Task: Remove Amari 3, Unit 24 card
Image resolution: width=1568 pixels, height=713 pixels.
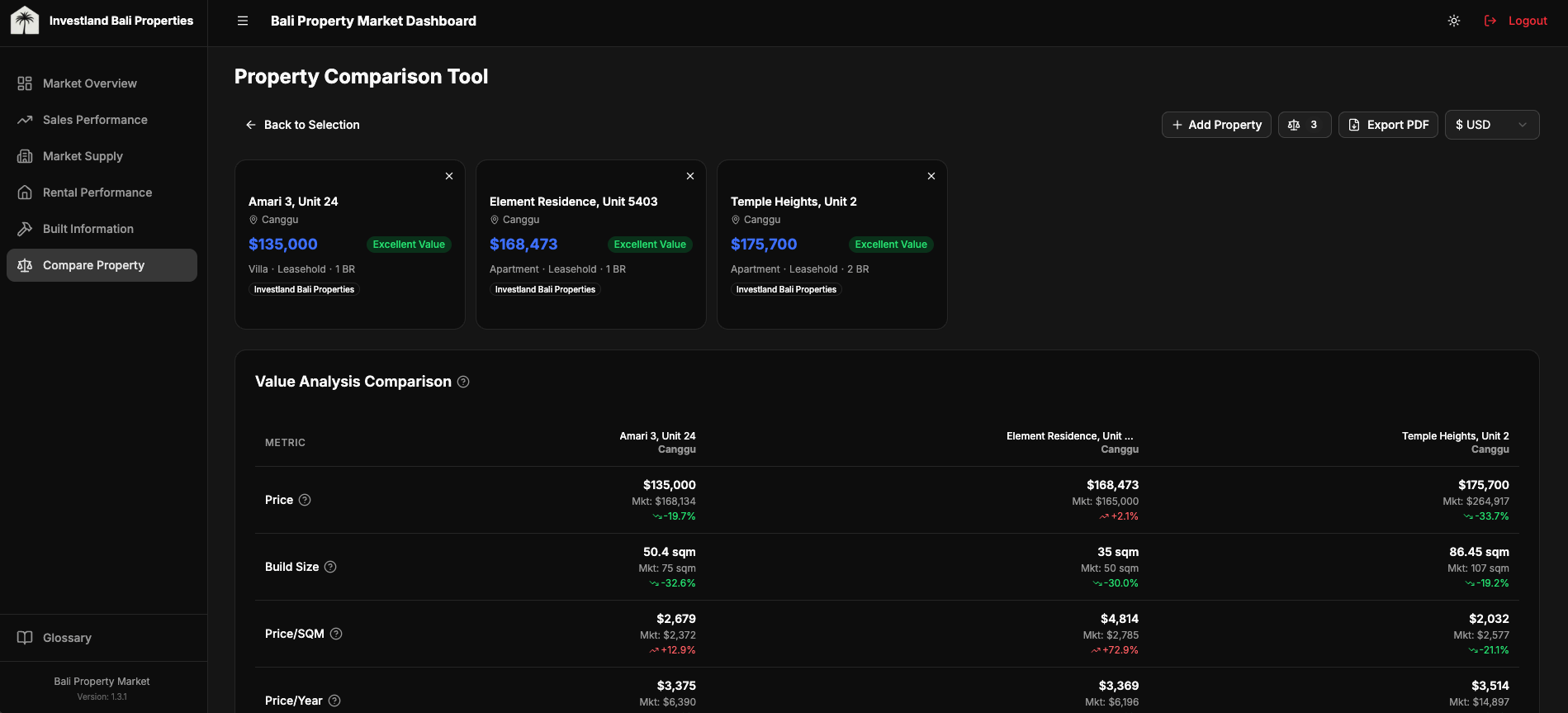Action: 449,176
